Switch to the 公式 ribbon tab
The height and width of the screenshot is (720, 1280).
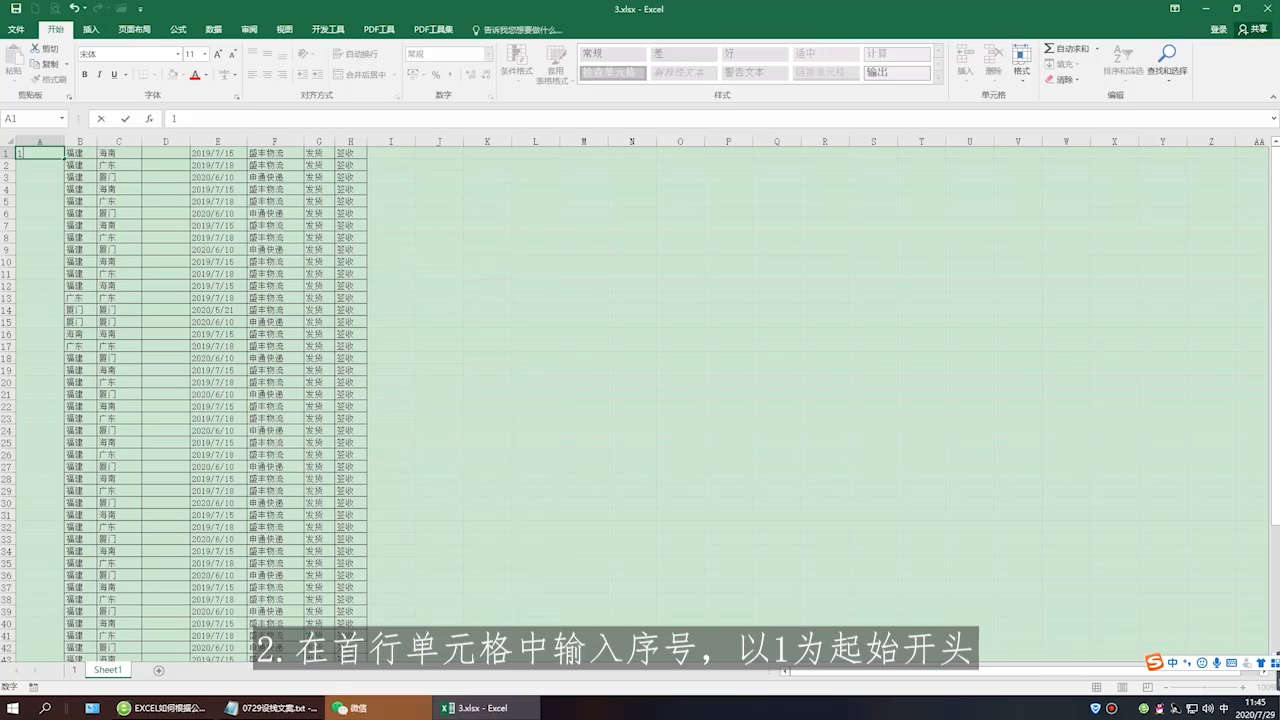tap(178, 30)
